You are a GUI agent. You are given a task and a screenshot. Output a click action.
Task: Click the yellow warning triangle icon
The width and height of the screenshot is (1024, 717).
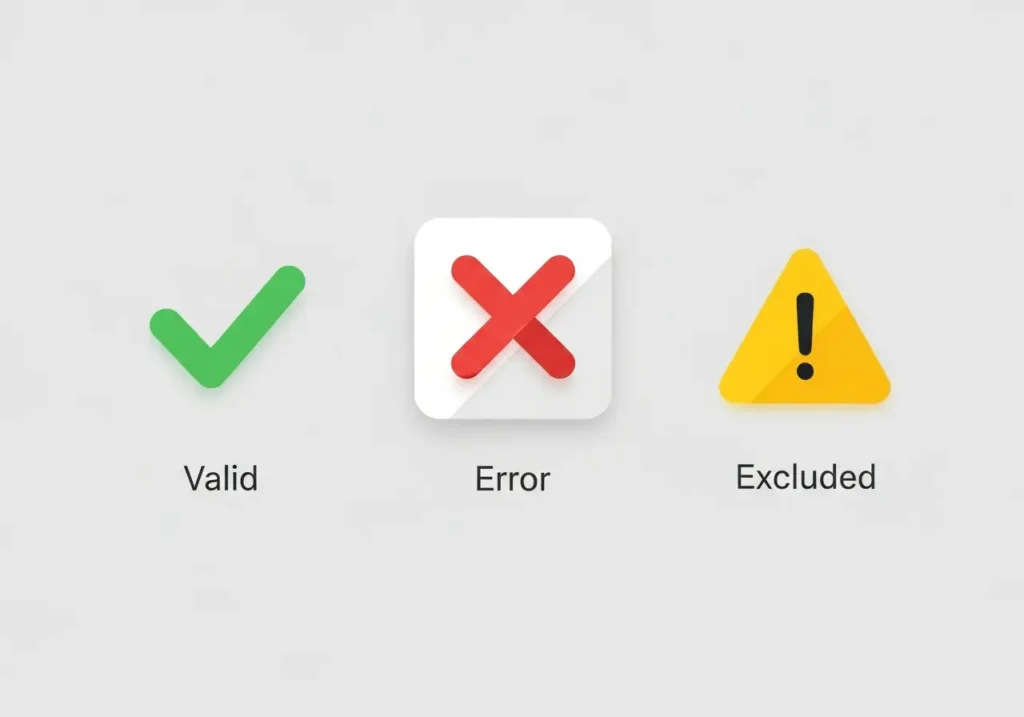coord(805,327)
